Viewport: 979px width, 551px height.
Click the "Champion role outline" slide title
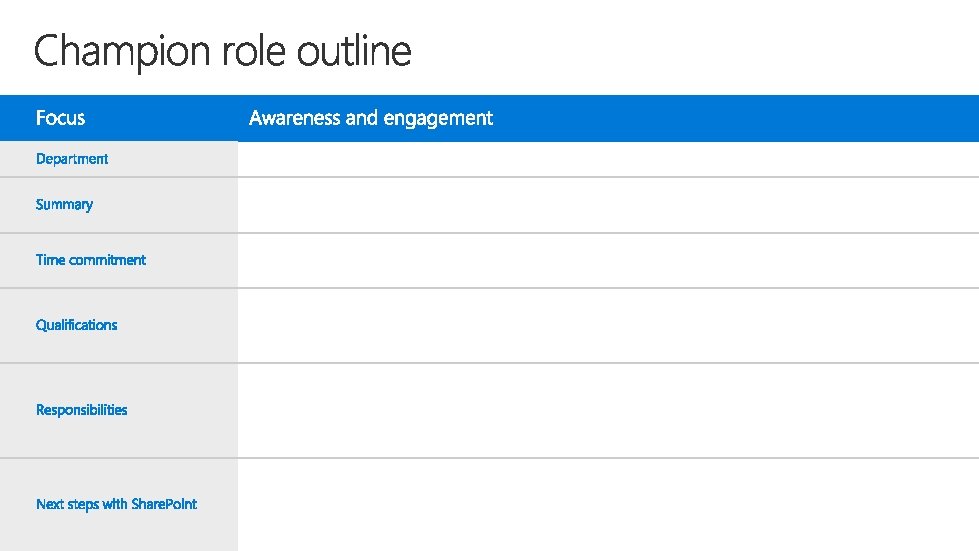click(222, 51)
